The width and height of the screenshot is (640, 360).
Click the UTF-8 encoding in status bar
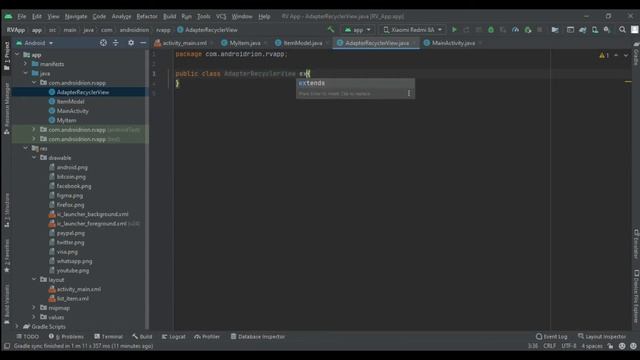569,346
